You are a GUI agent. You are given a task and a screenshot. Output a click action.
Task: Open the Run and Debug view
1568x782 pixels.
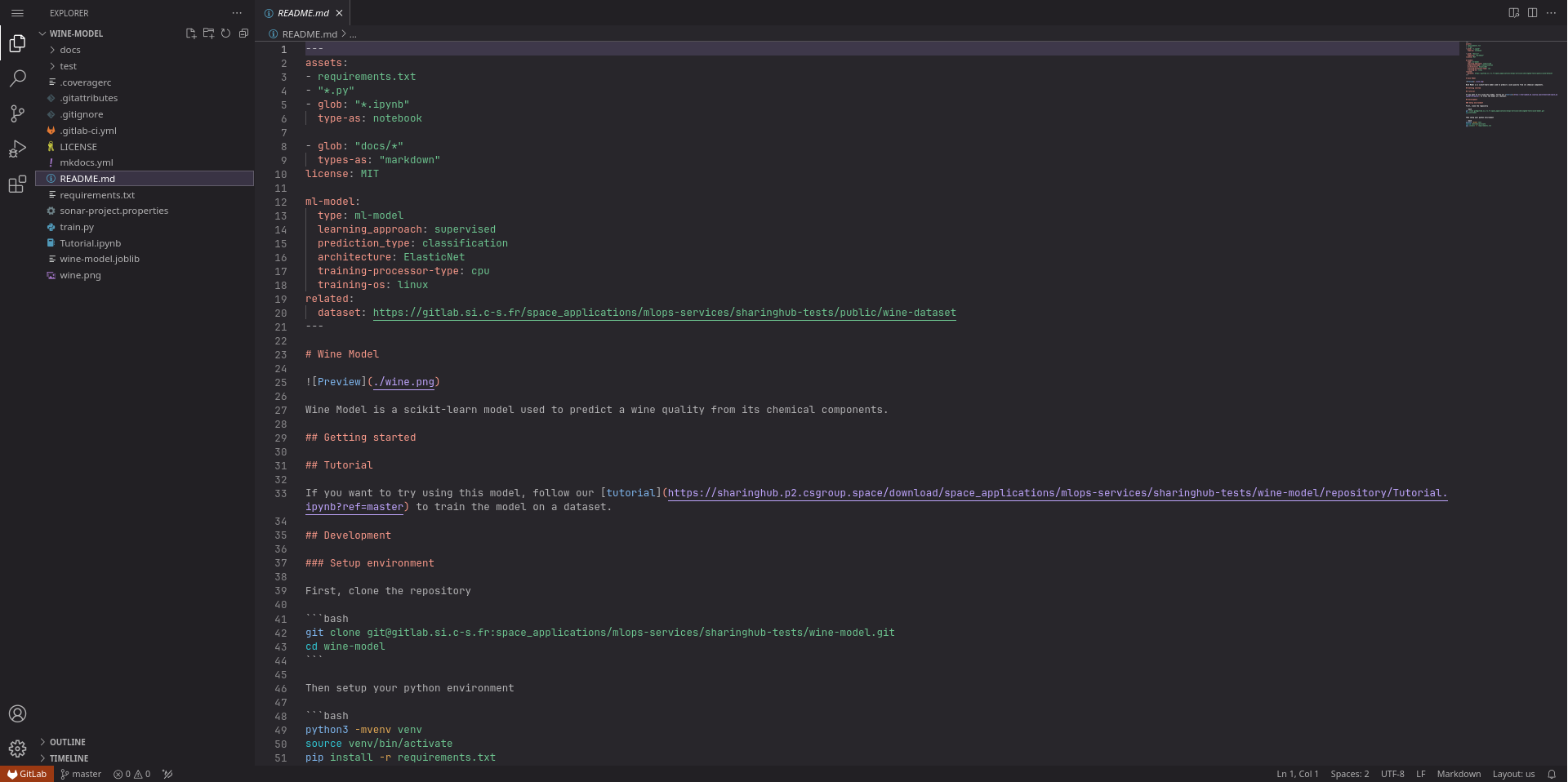point(17,149)
